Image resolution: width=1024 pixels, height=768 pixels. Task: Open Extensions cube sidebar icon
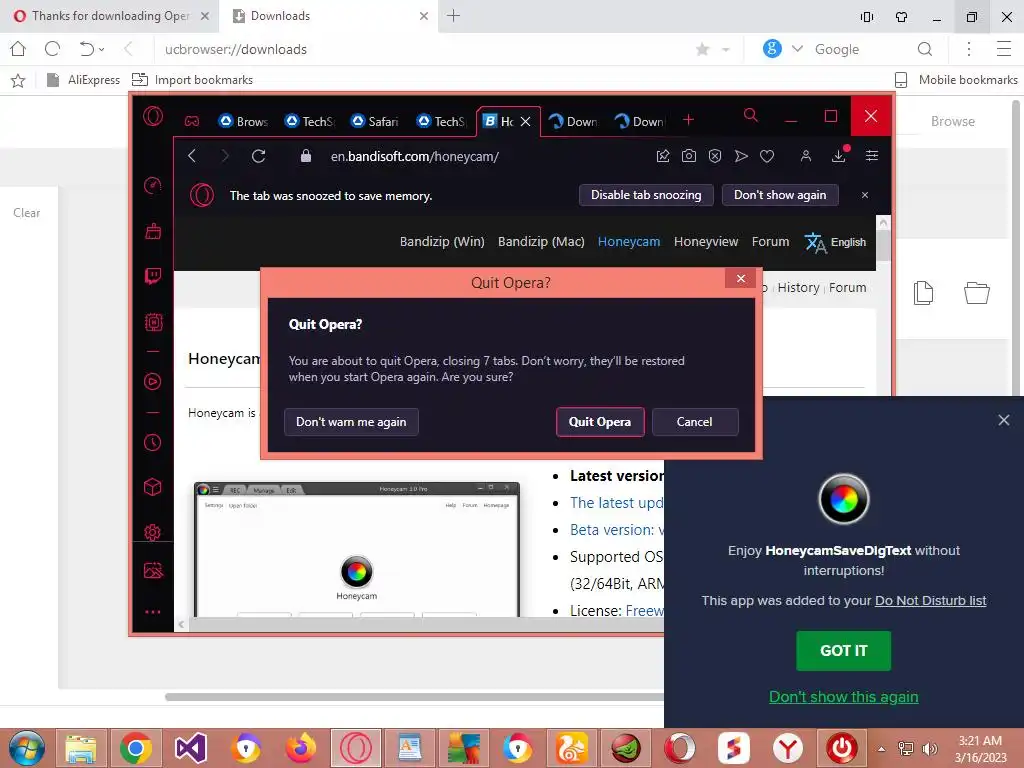click(x=153, y=487)
